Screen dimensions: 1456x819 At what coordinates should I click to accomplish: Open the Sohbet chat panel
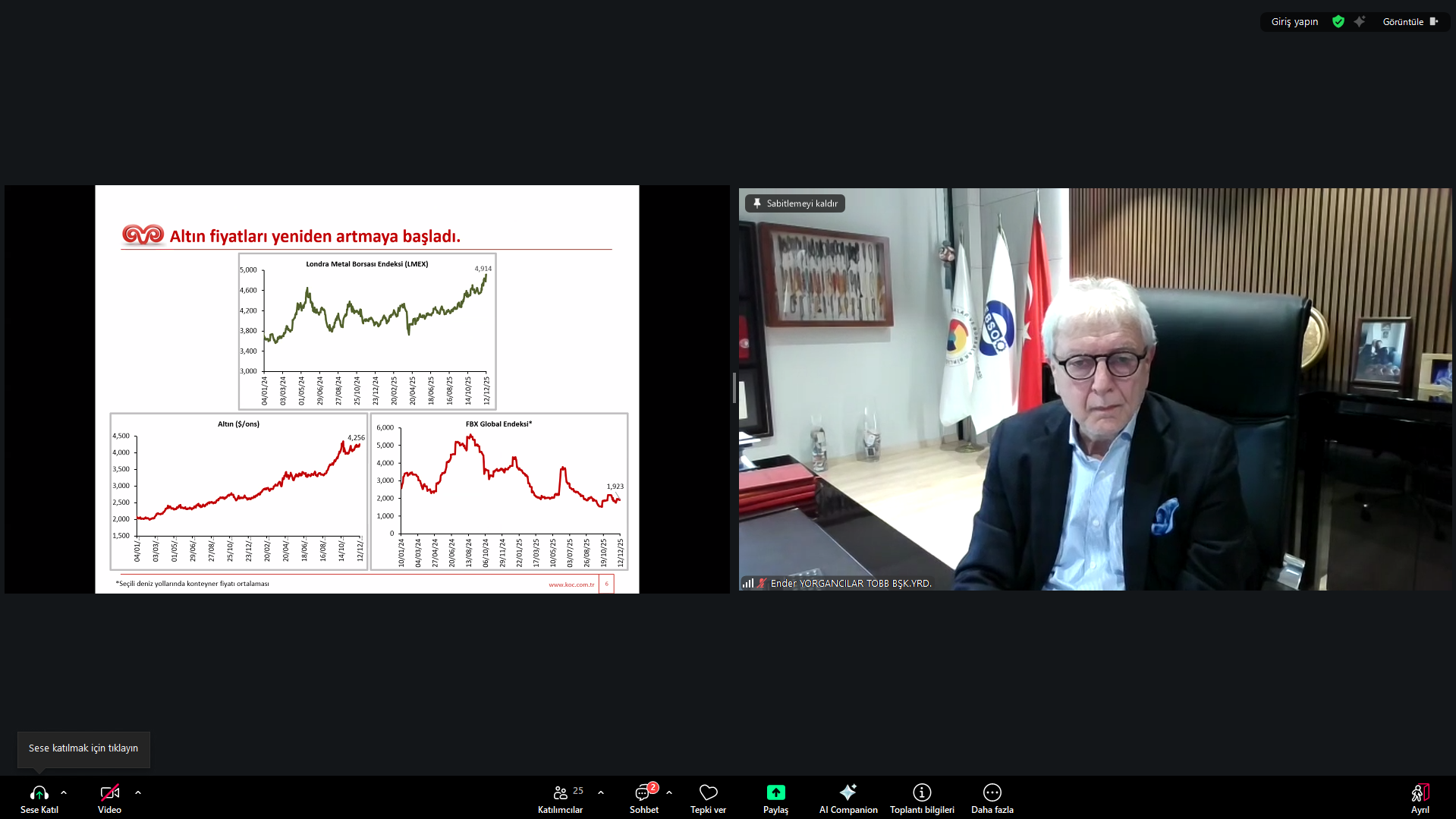click(x=643, y=793)
